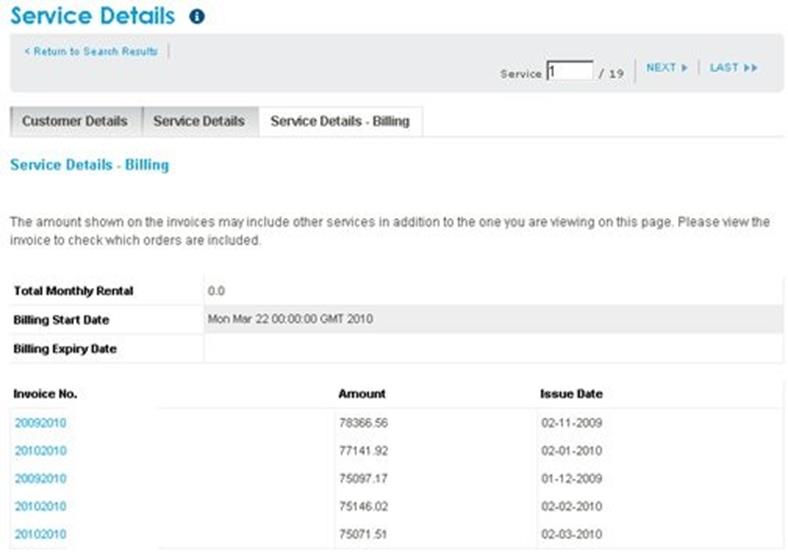This screenshot has width=788, height=554.
Task: Open invoice 20102010 with amount 75146.02
Action: tap(41, 506)
